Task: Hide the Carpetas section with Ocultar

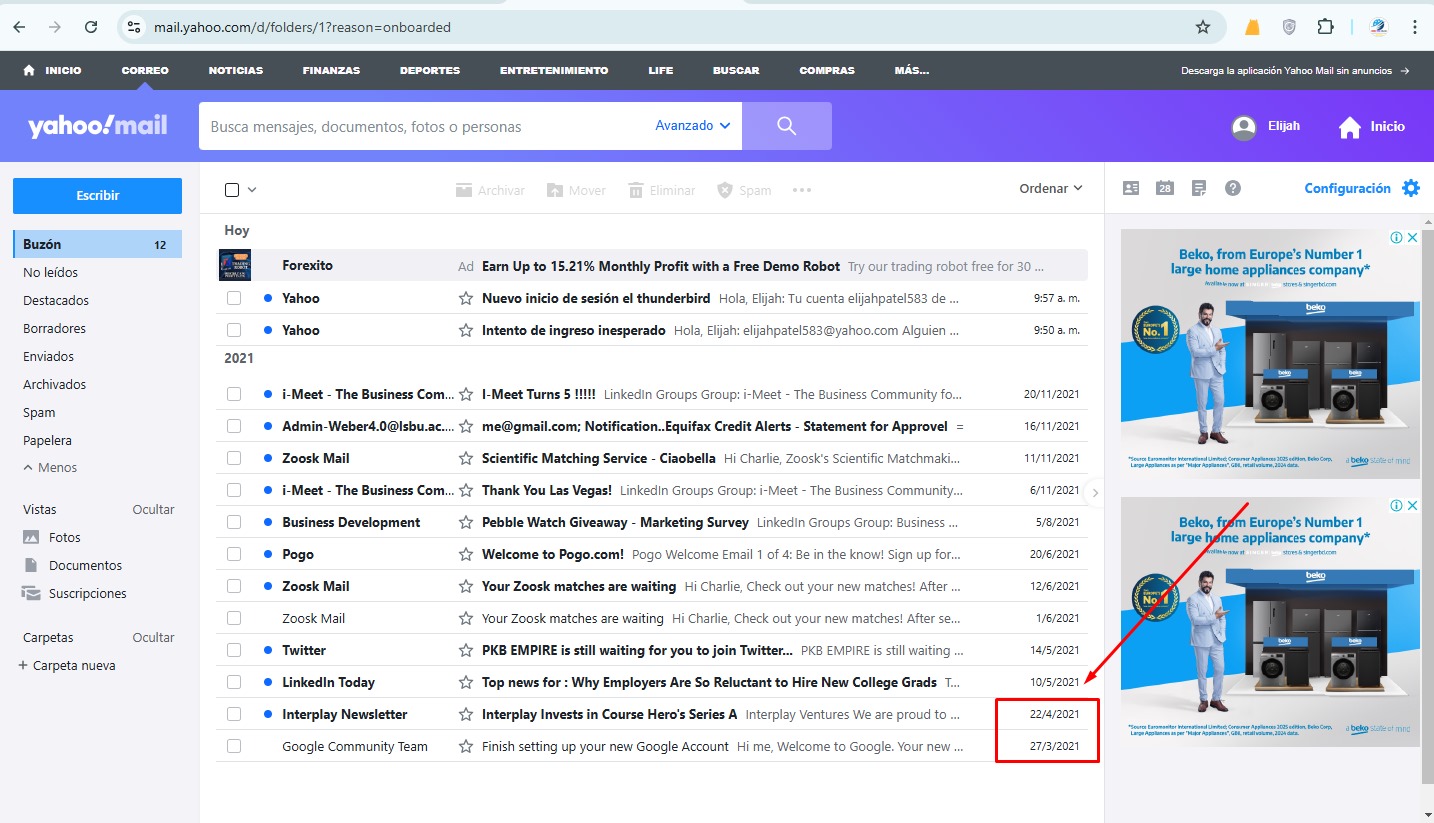Action: (x=153, y=637)
